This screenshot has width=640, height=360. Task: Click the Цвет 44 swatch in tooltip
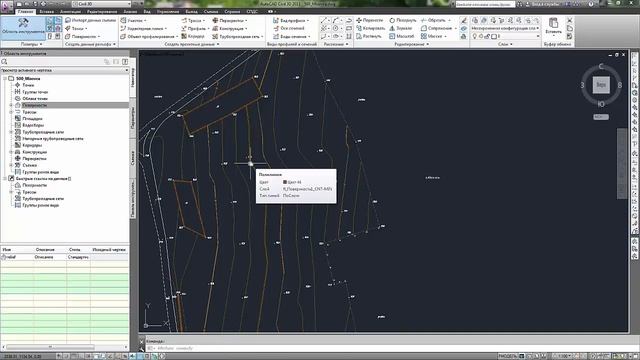[x=285, y=182]
